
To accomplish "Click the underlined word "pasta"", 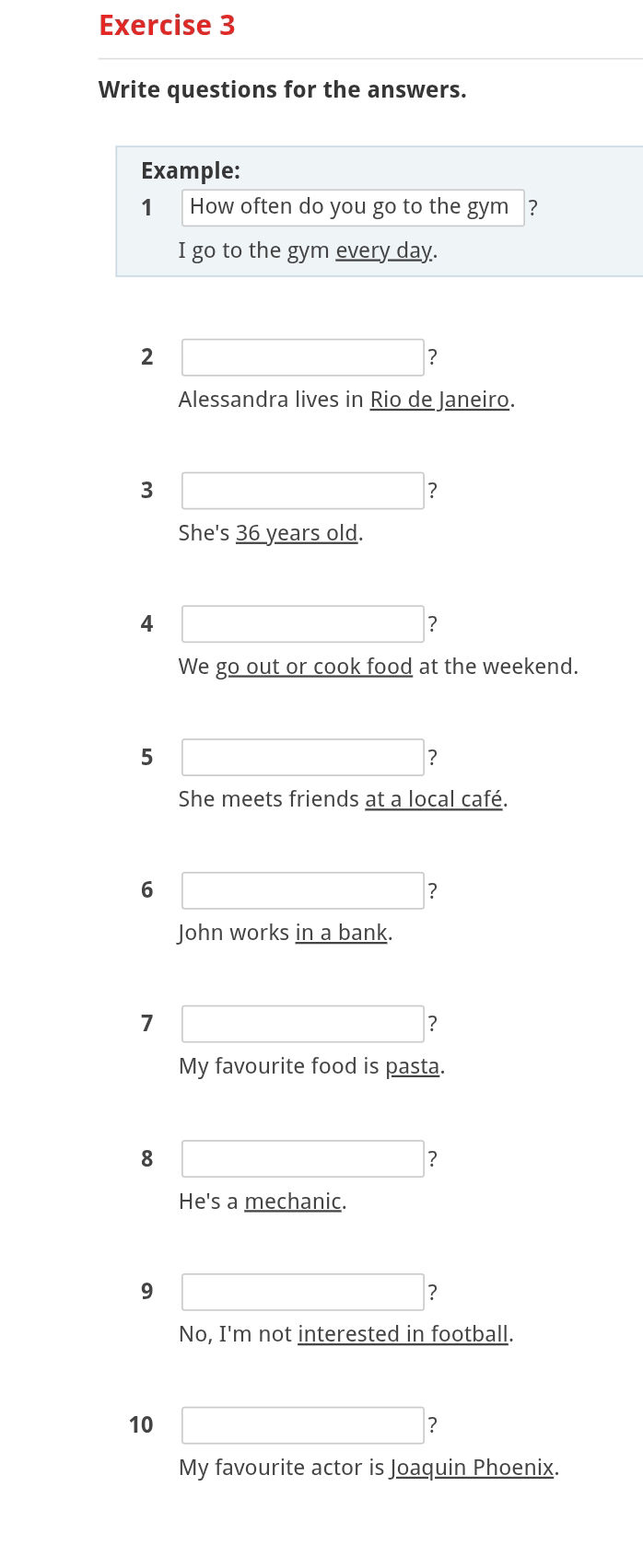I will coord(412,1066).
